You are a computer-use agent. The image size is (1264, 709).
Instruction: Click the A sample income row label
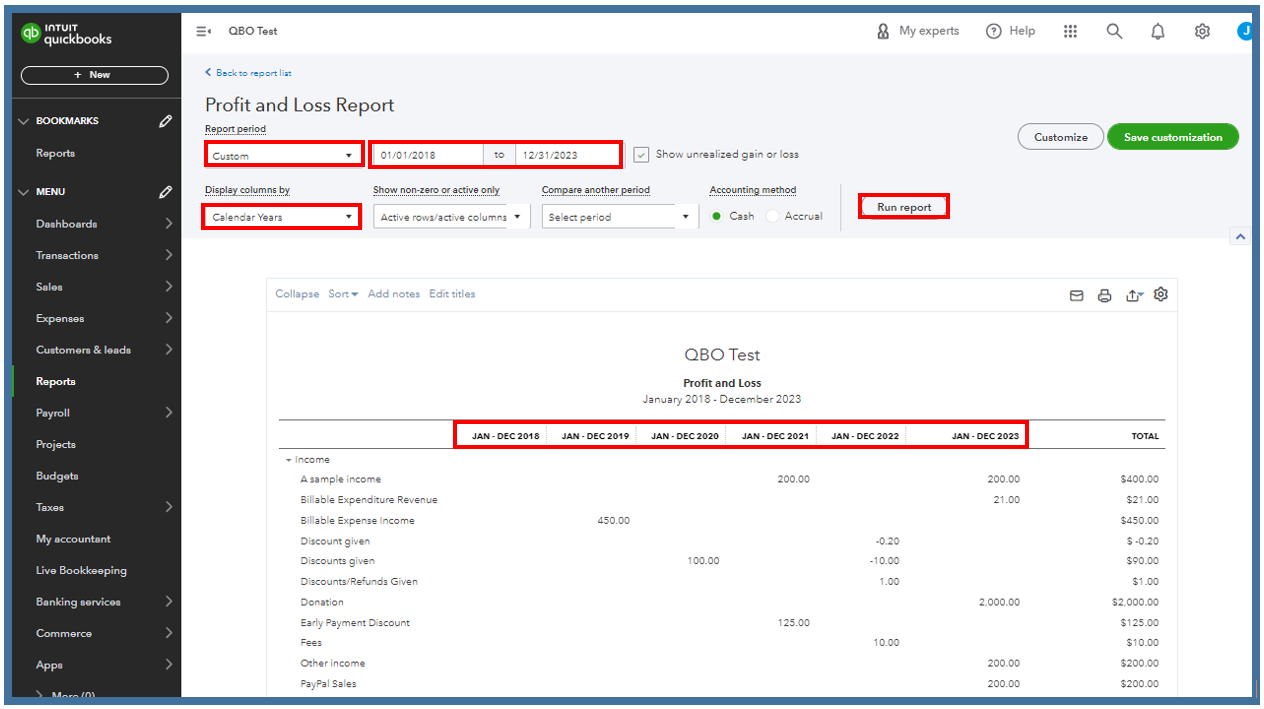click(x=341, y=480)
